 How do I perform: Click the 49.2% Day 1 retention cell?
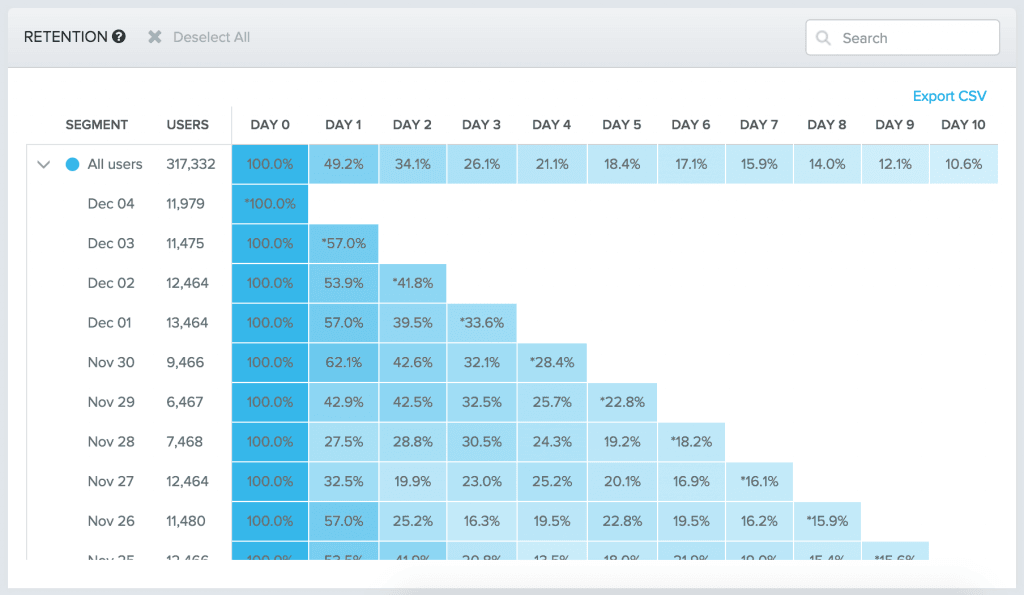[x=342, y=164]
